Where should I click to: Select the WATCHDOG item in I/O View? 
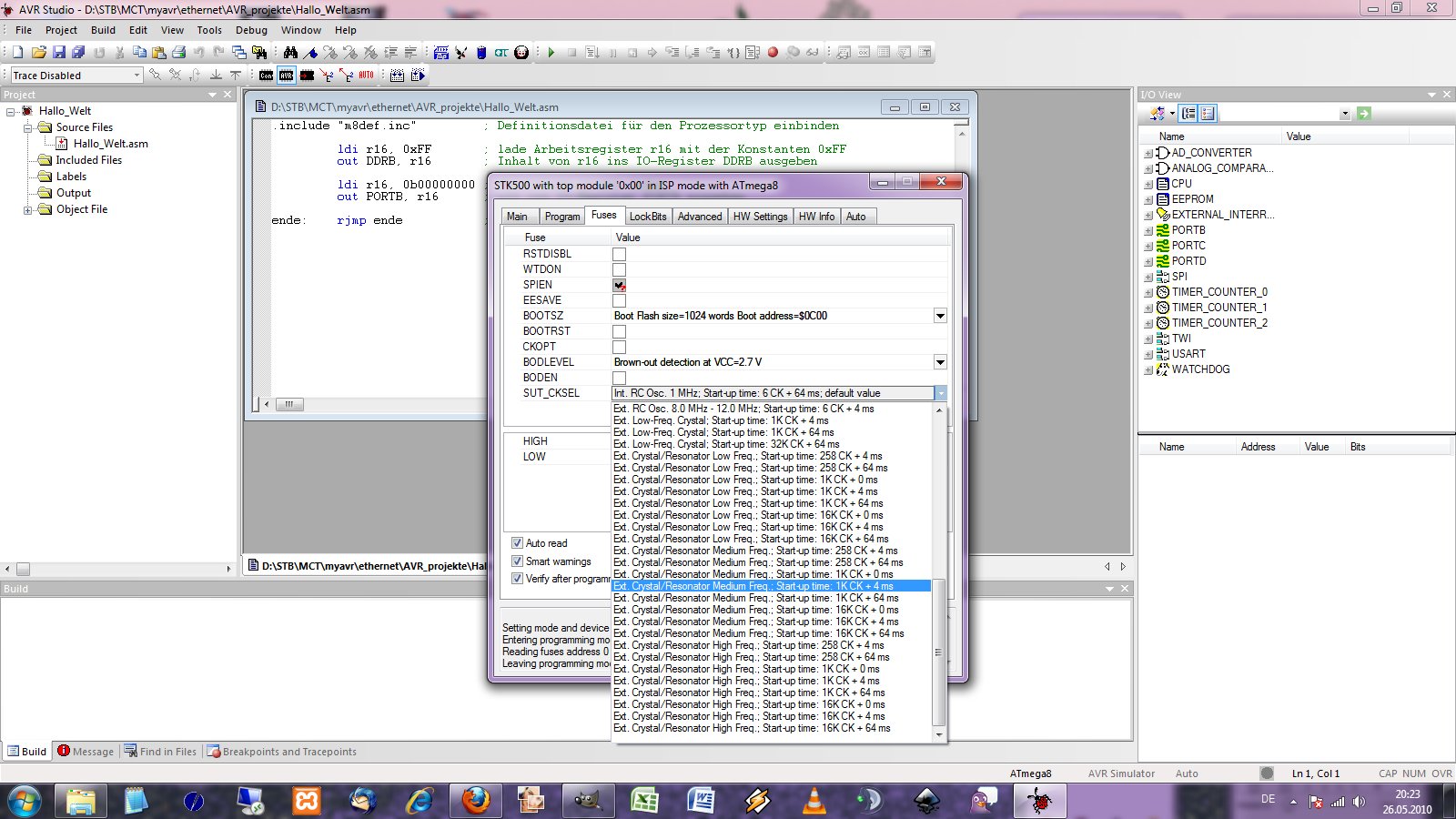point(1200,369)
